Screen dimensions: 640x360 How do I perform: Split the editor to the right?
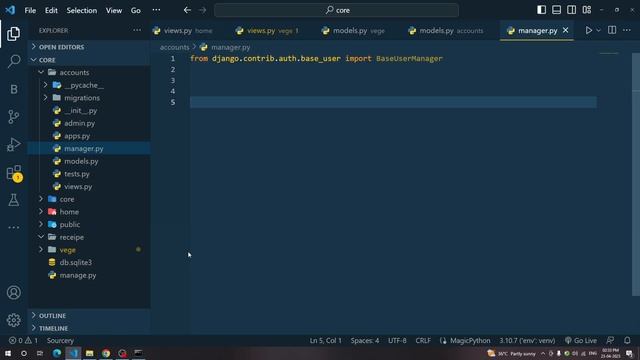click(612, 30)
